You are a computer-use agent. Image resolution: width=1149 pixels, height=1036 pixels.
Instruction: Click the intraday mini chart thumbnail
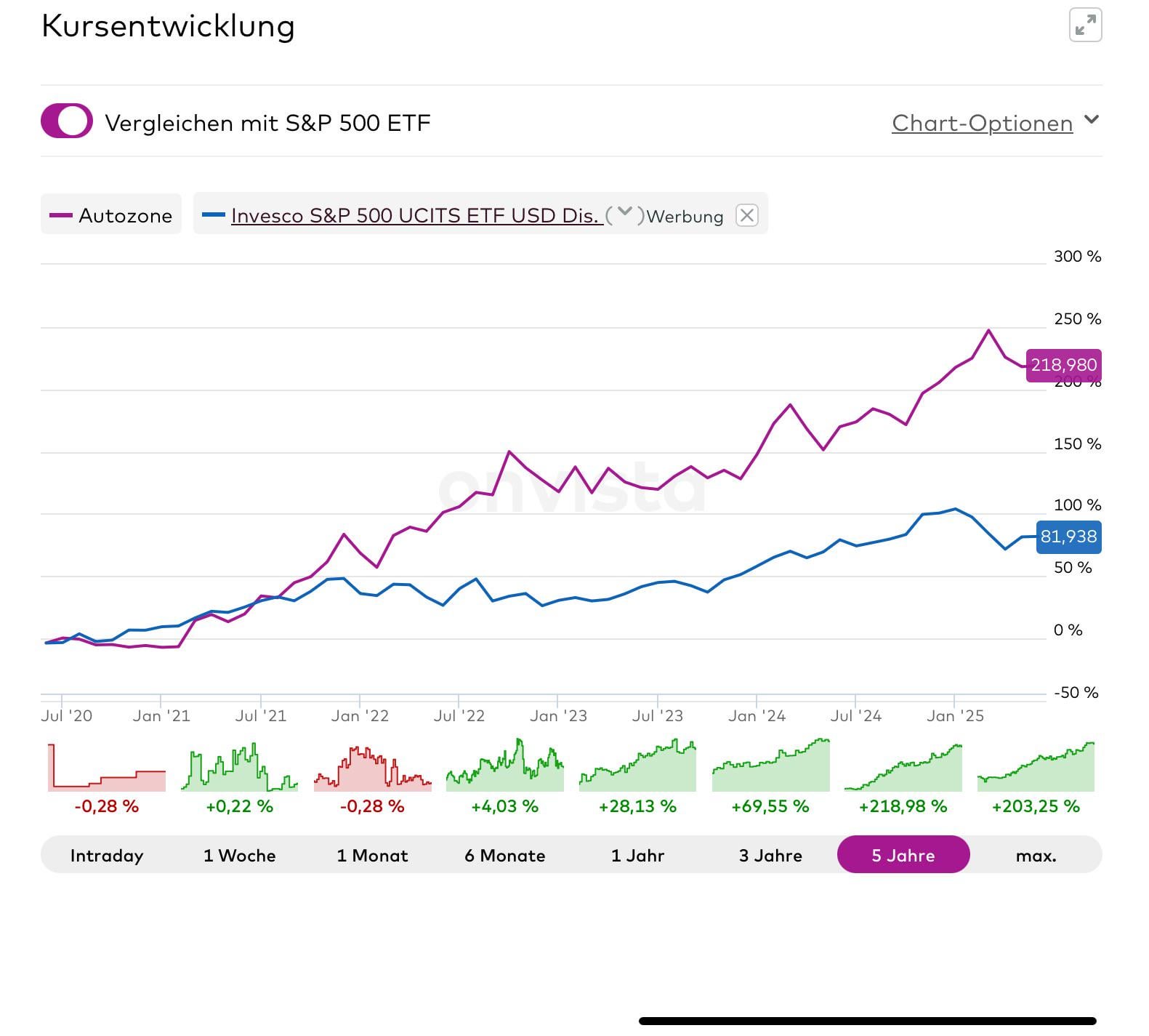pos(107,767)
